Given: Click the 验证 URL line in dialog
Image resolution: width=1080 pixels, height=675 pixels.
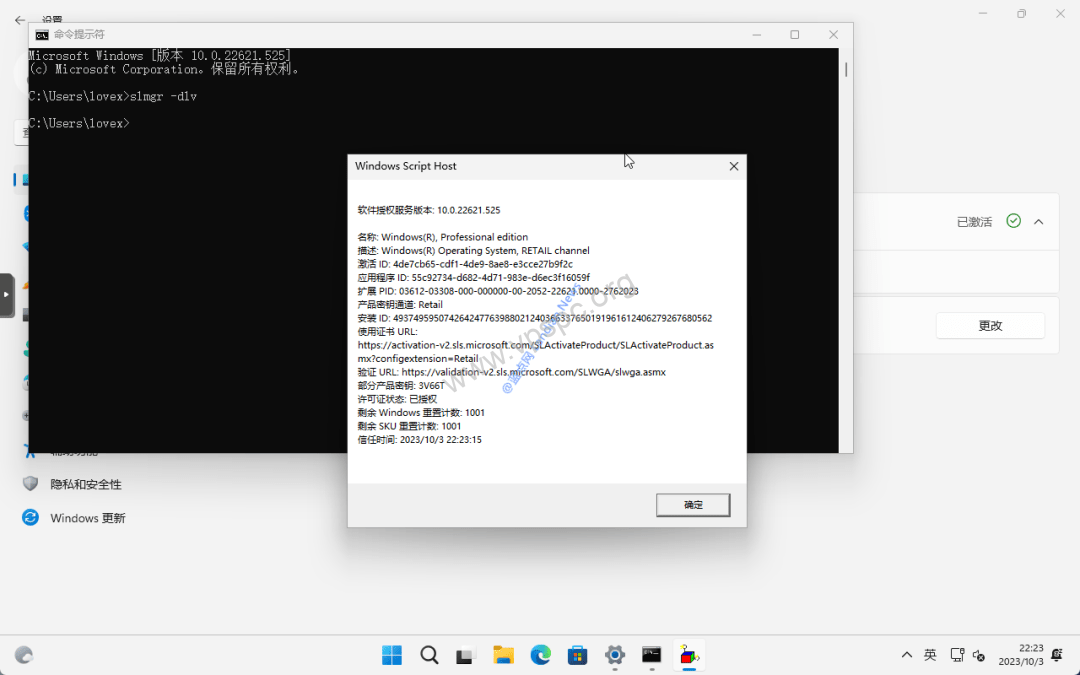Looking at the screenshot, I should click(x=512, y=372).
